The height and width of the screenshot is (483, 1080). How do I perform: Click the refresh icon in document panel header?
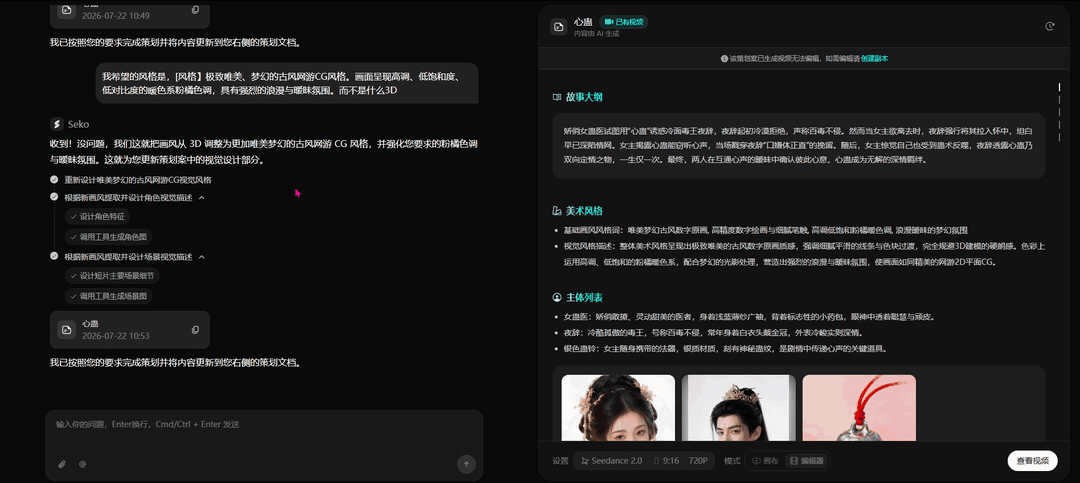click(1050, 26)
